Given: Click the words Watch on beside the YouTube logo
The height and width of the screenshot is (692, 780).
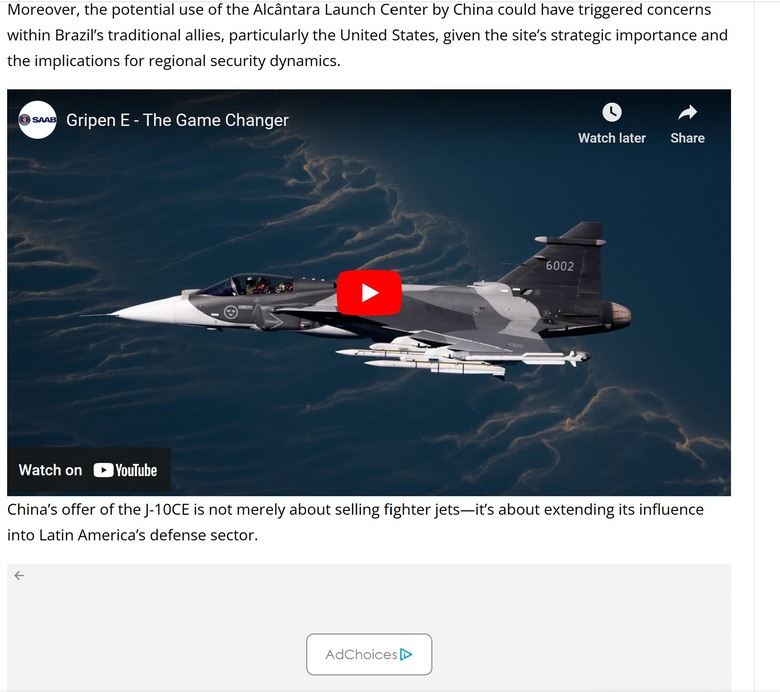Looking at the screenshot, I should click(50, 470).
